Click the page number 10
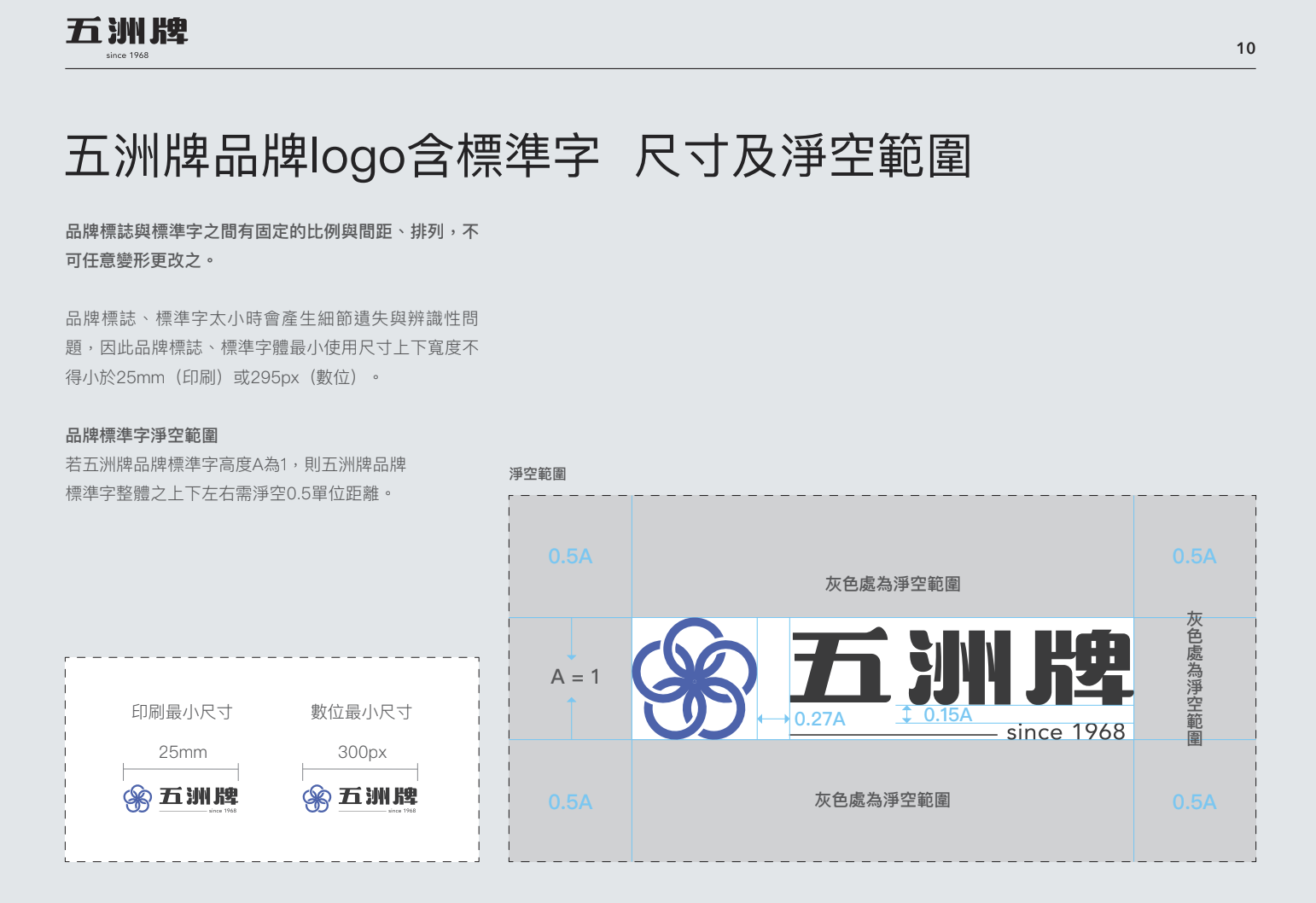 (1246, 49)
